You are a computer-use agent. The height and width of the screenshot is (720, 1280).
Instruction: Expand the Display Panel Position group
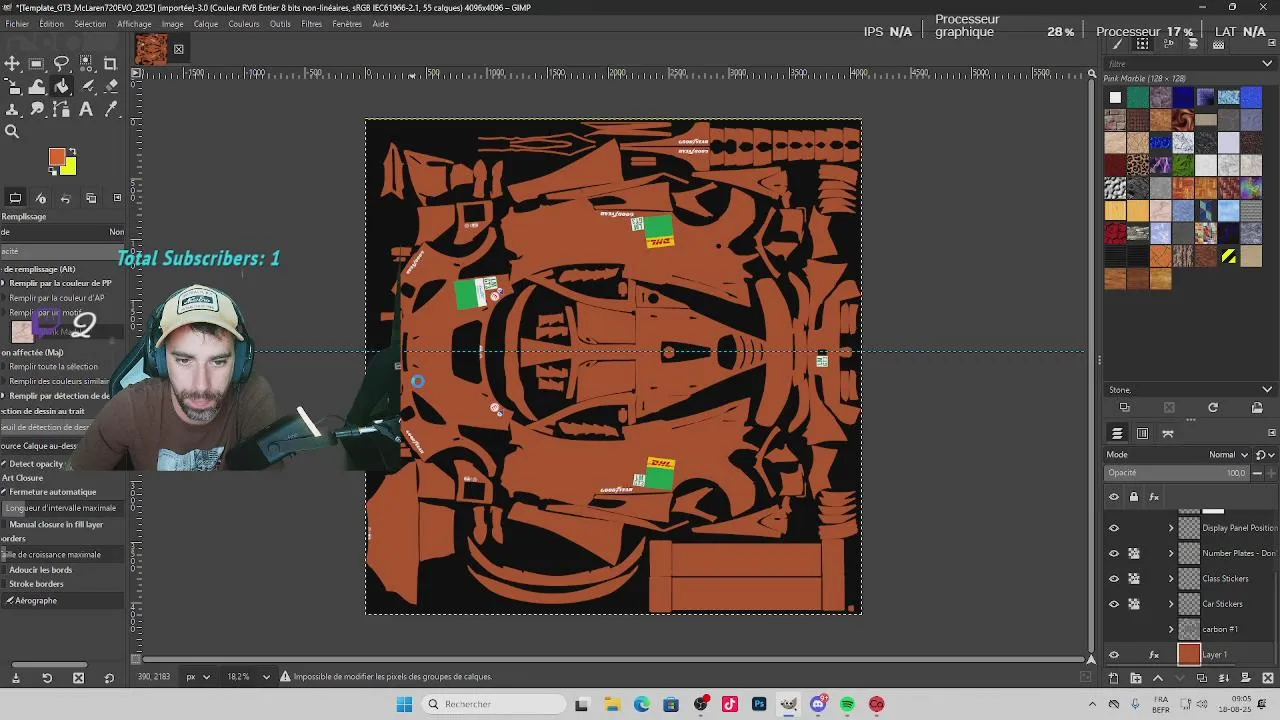[x=1171, y=528]
